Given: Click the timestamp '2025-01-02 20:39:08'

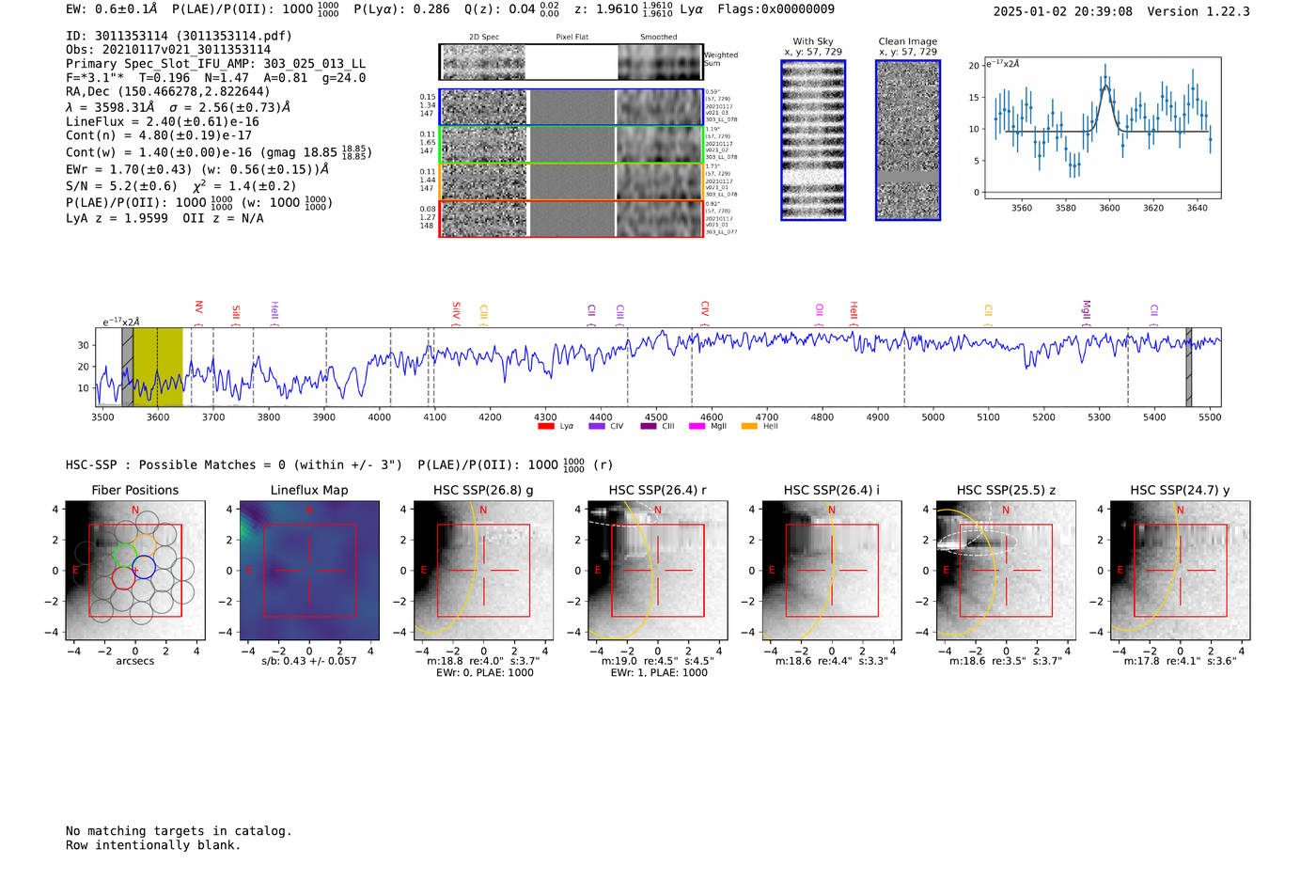Looking at the screenshot, I should point(1063,11).
